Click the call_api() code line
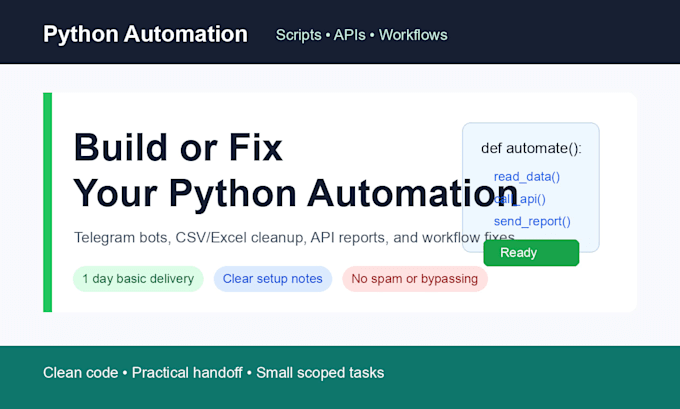 point(520,199)
